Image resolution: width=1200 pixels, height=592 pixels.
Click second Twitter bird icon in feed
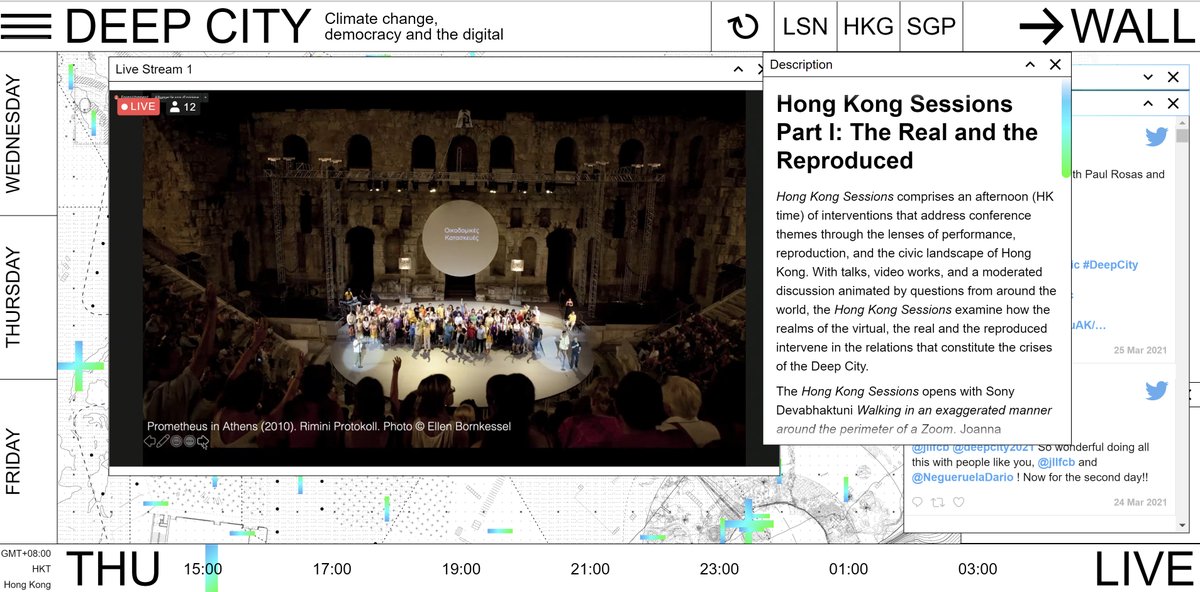coord(1157,391)
